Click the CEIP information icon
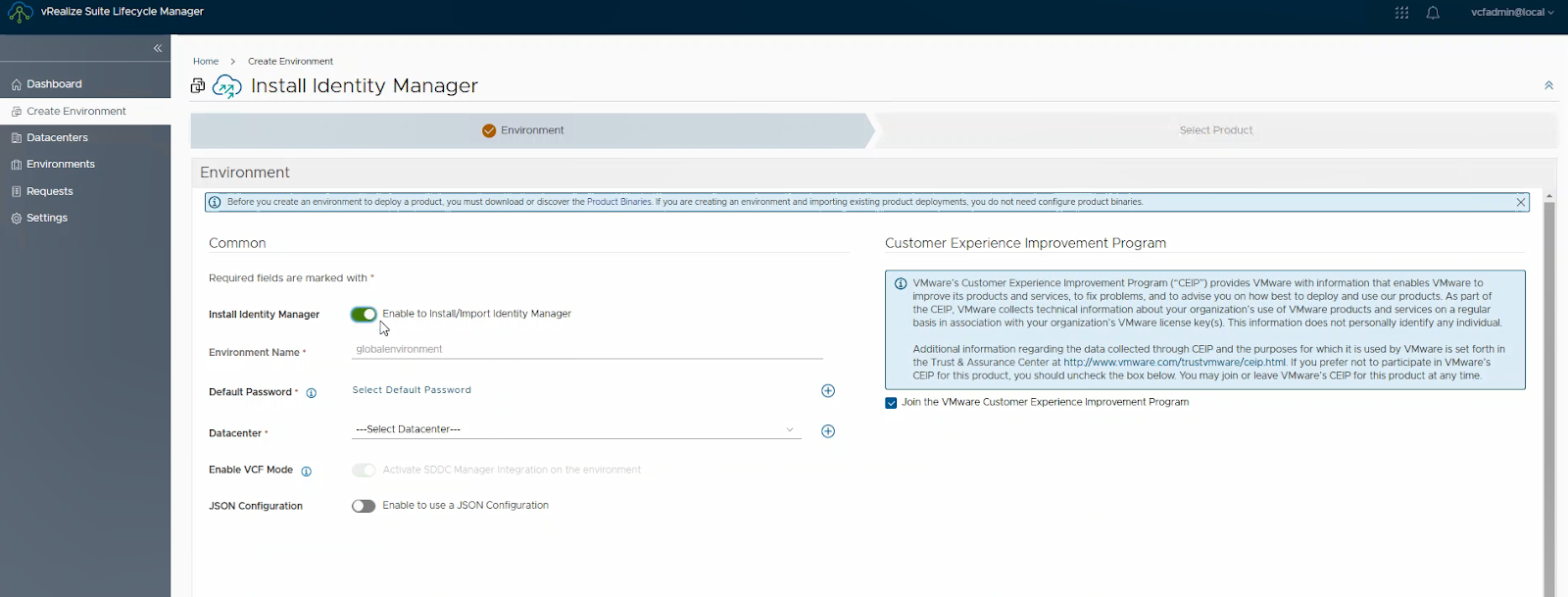Image resolution: width=1568 pixels, height=597 pixels. tap(901, 283)
